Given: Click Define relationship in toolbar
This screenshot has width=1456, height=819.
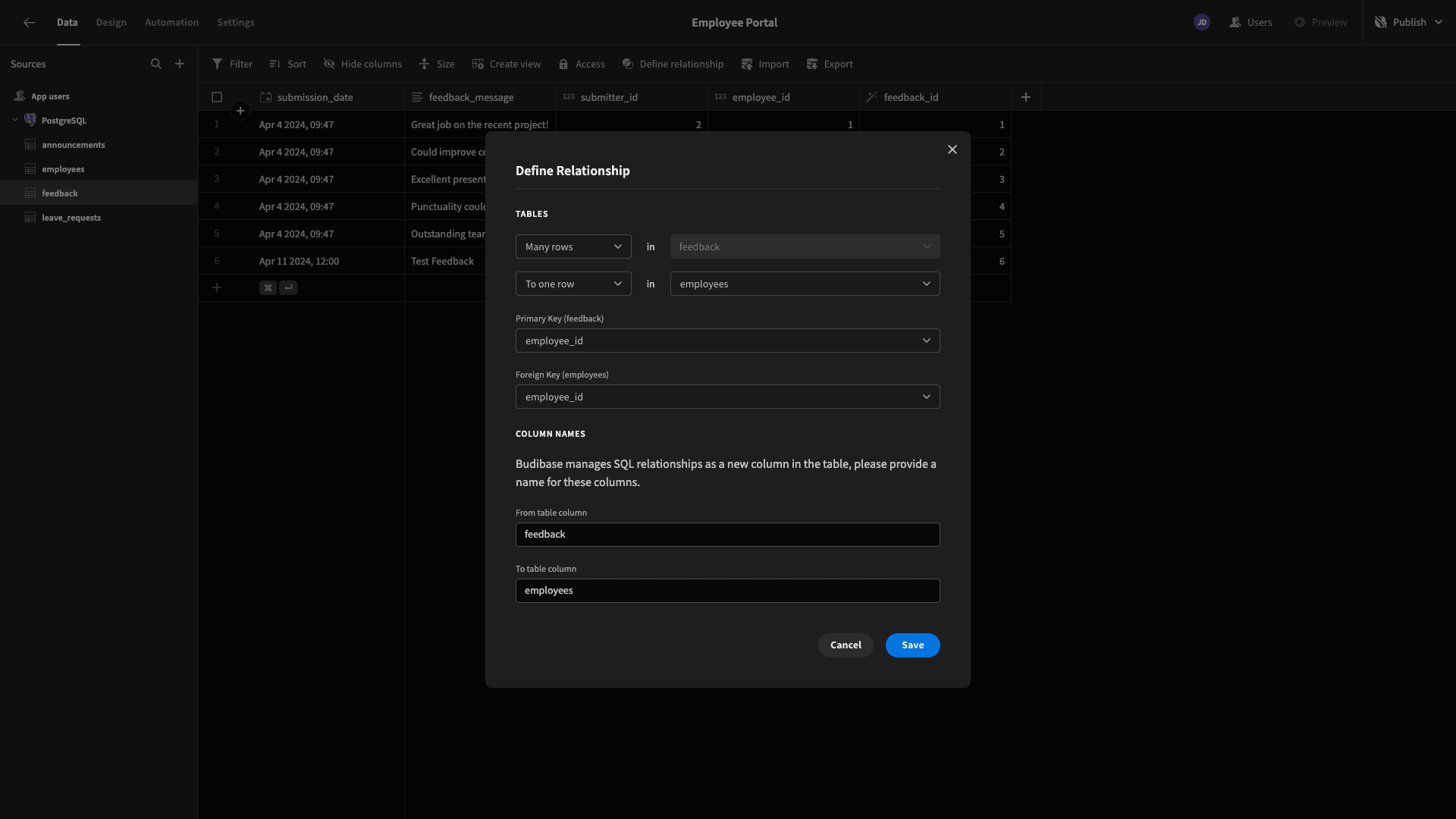Looking at the screenshot, I should coord(673,64).
